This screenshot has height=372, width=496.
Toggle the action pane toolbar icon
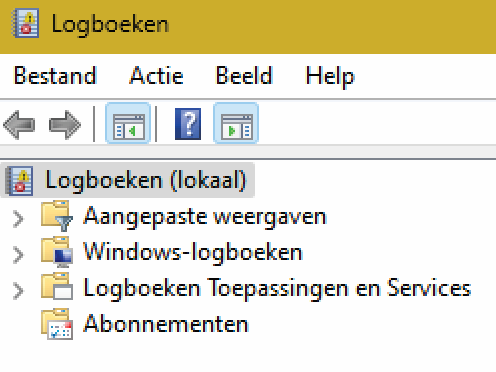pyautogui.click(x=236, y=124)
